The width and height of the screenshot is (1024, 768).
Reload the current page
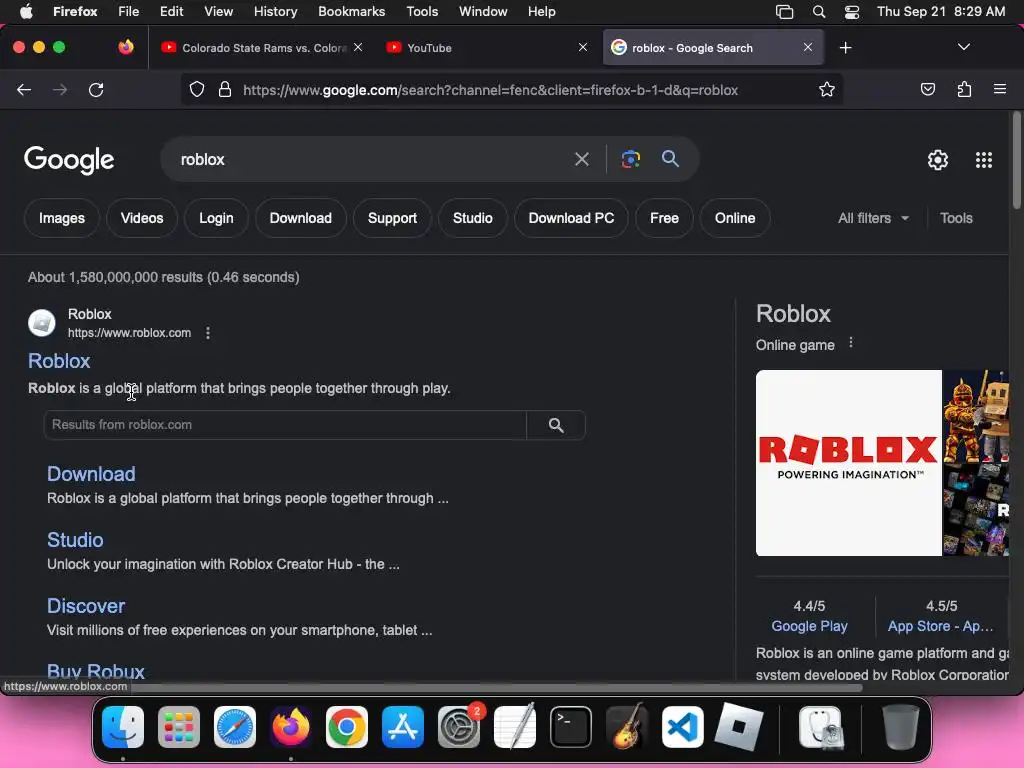tap(96, 90)
